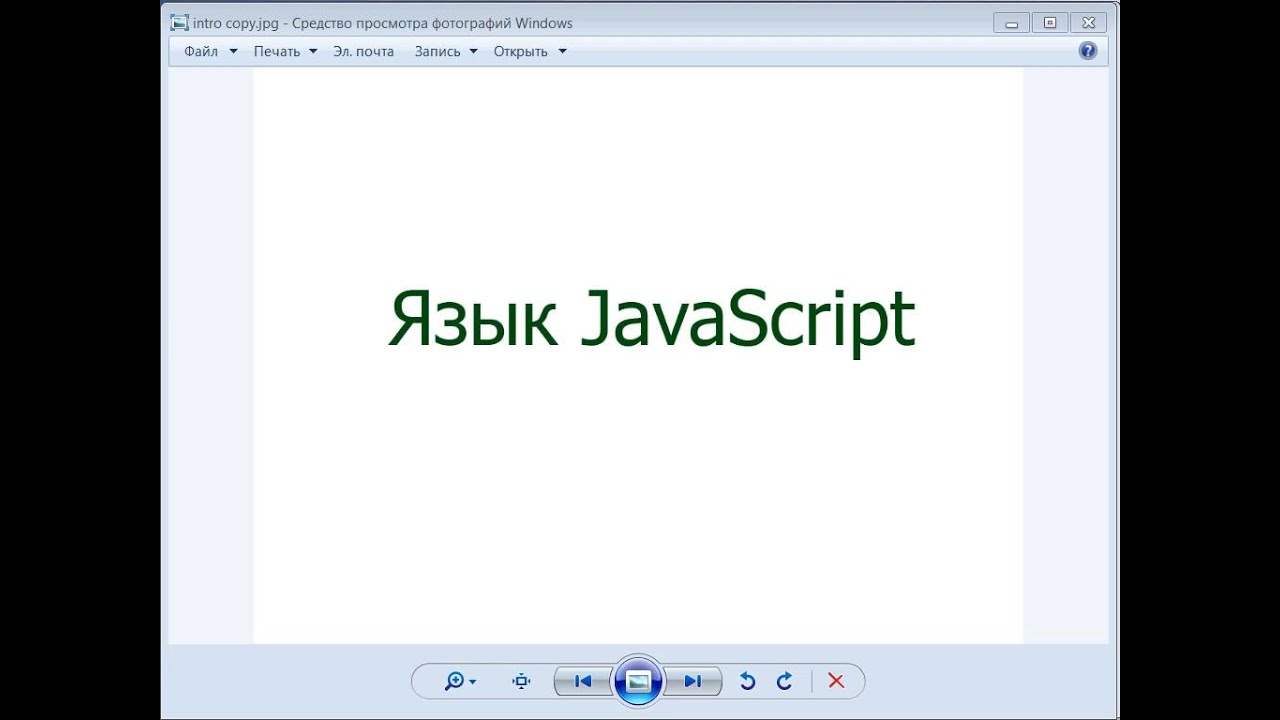Screen dimensions: 1280x720
Task: Expand the Открыть dropdown menu
Action: pos(529,51)
